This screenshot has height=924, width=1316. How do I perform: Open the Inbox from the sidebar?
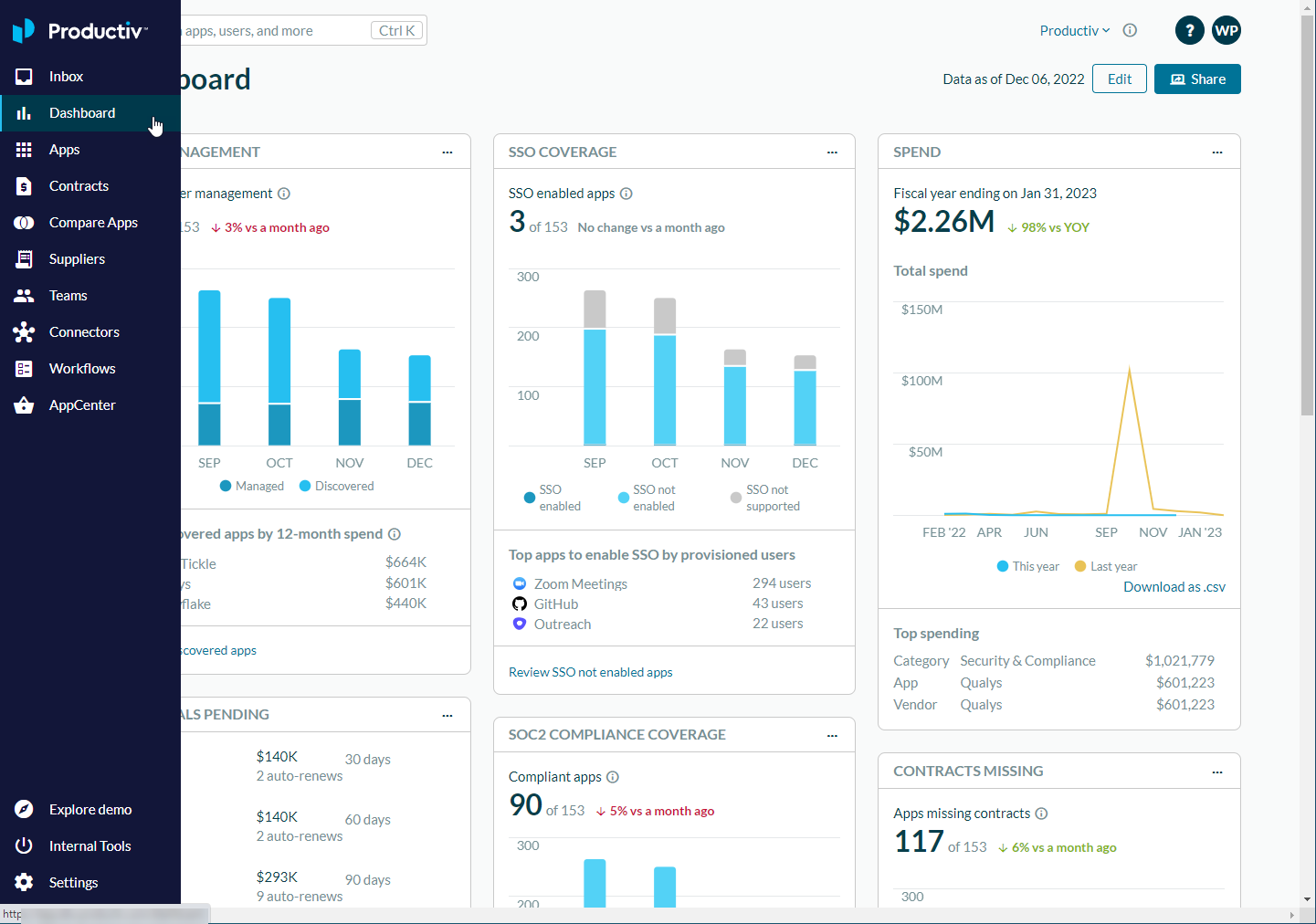tap(66, 76)
